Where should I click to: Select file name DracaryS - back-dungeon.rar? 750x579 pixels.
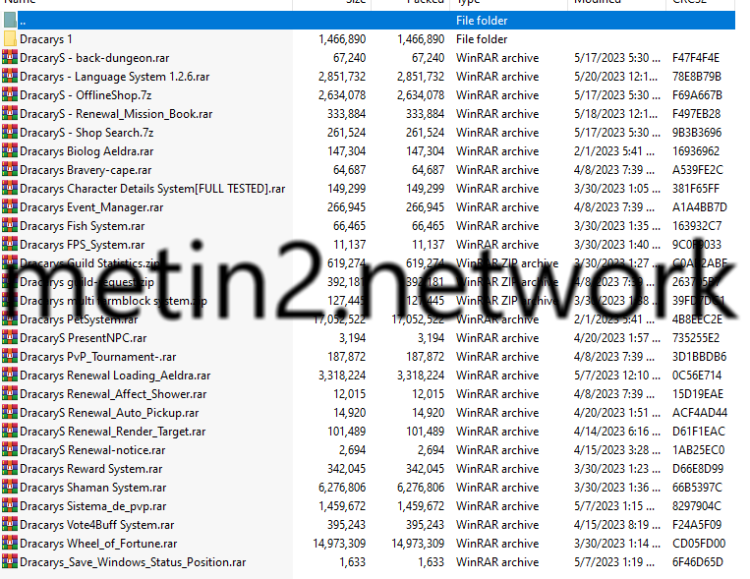click(x=95, y=58)
